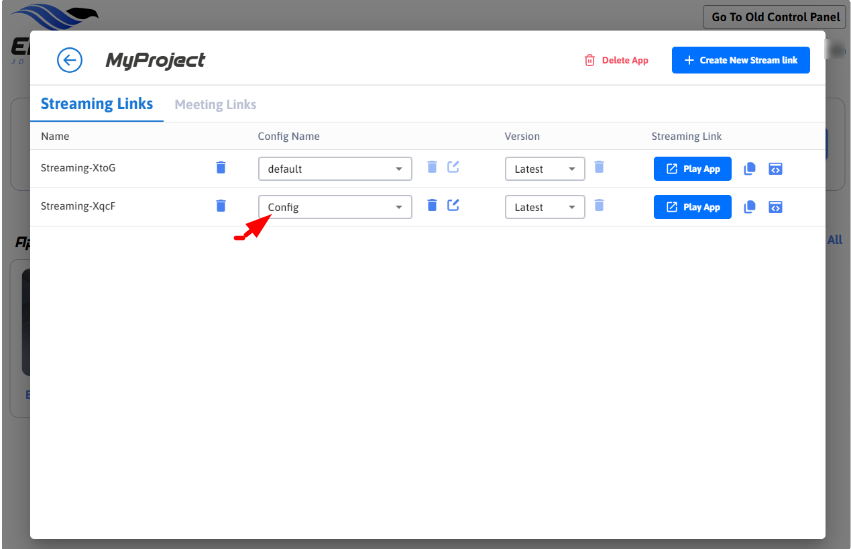
Task: Click Create New Stream link button
Action: coord(740,60)
